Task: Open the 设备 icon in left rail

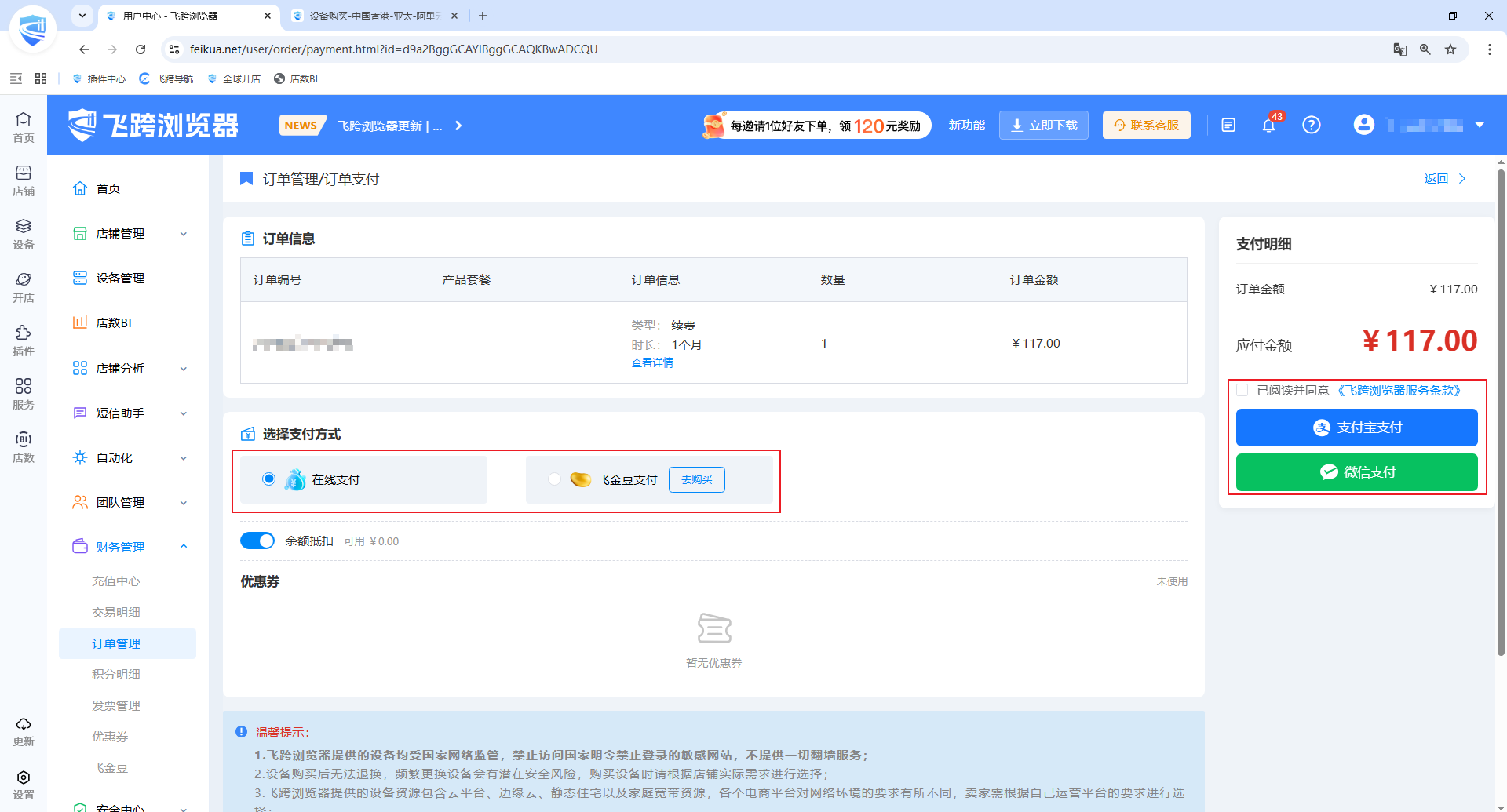Action: pos(24,233)
